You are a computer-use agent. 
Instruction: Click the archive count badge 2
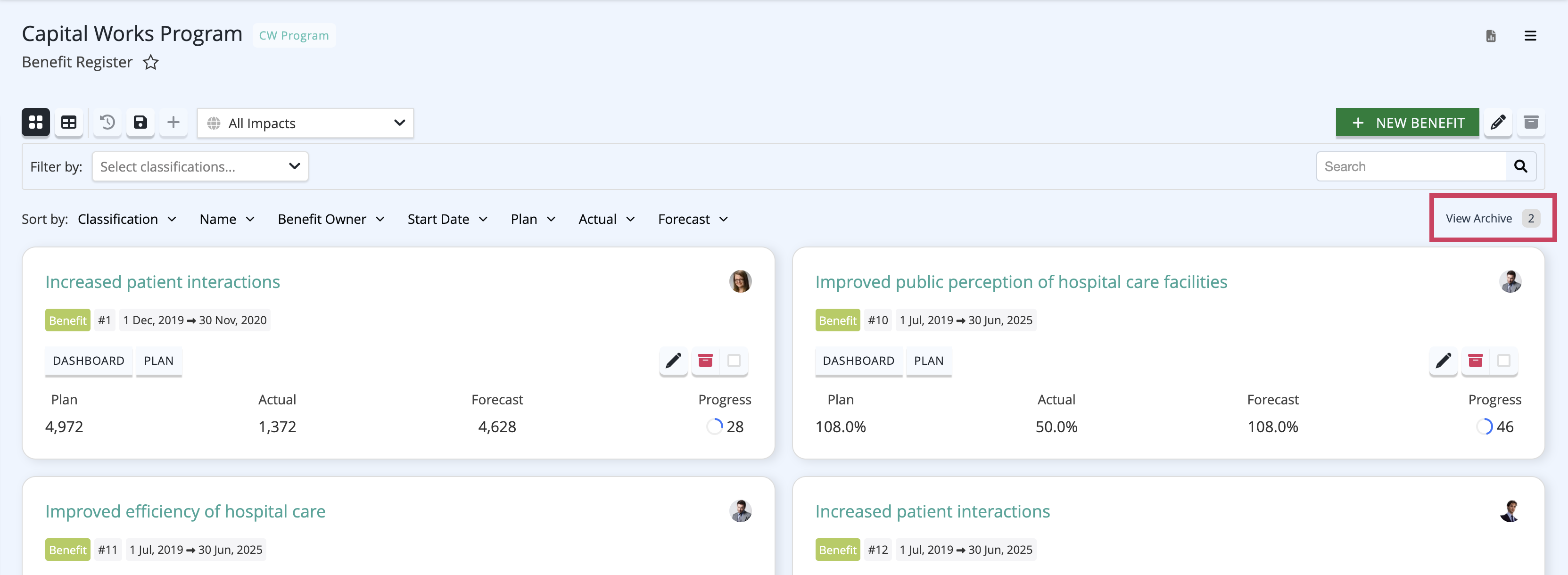(1530, 218)
